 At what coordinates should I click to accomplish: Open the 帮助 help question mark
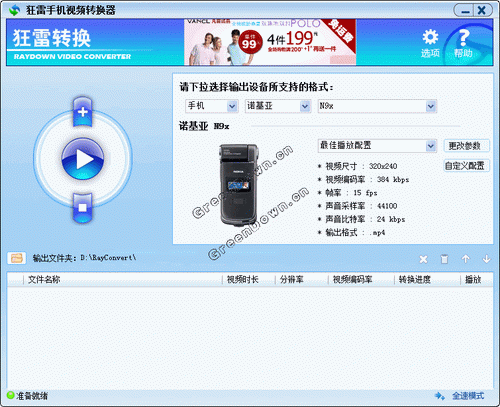(463, 43)
